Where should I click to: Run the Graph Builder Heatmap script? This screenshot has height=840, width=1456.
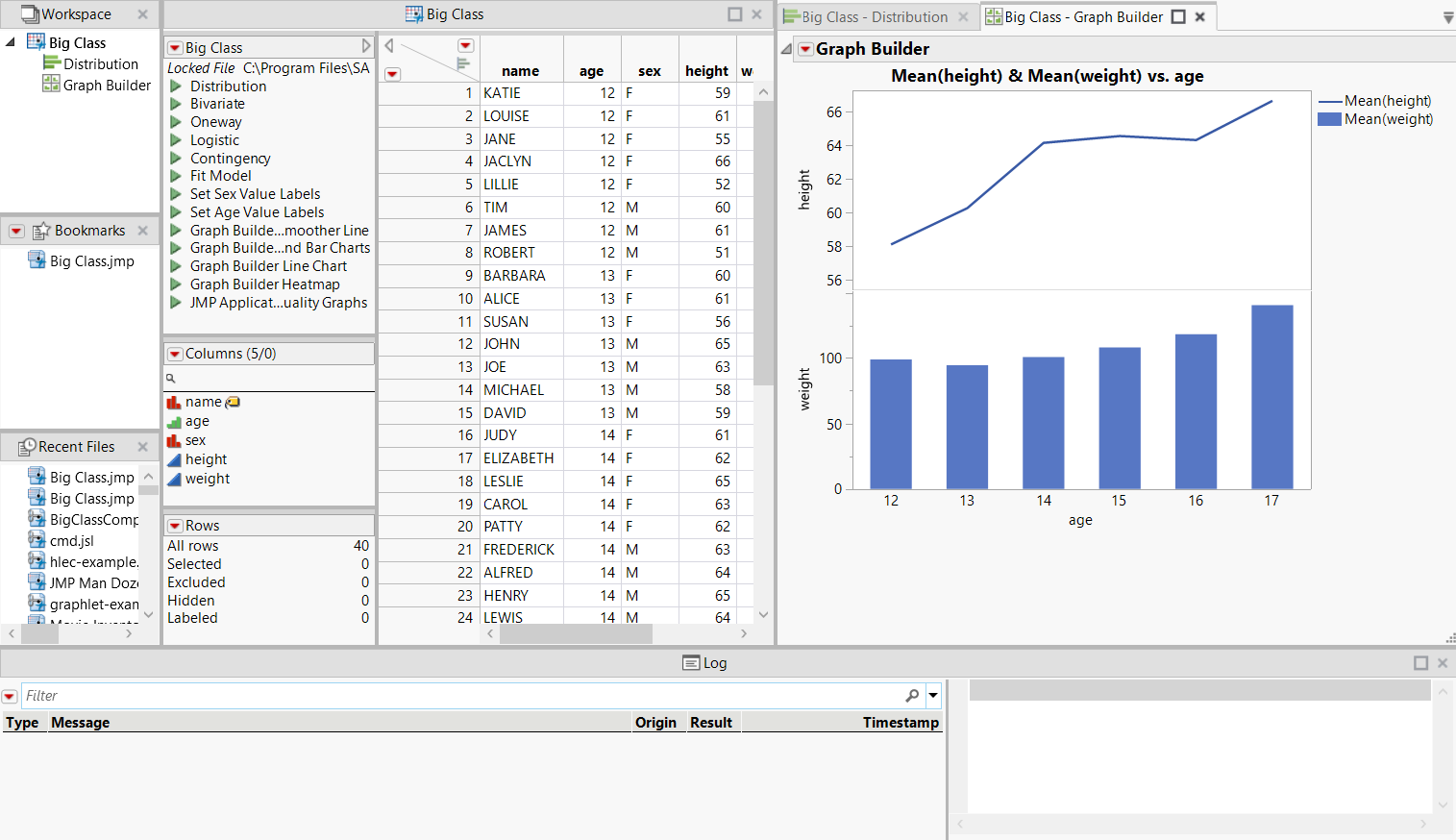point(176,284)
